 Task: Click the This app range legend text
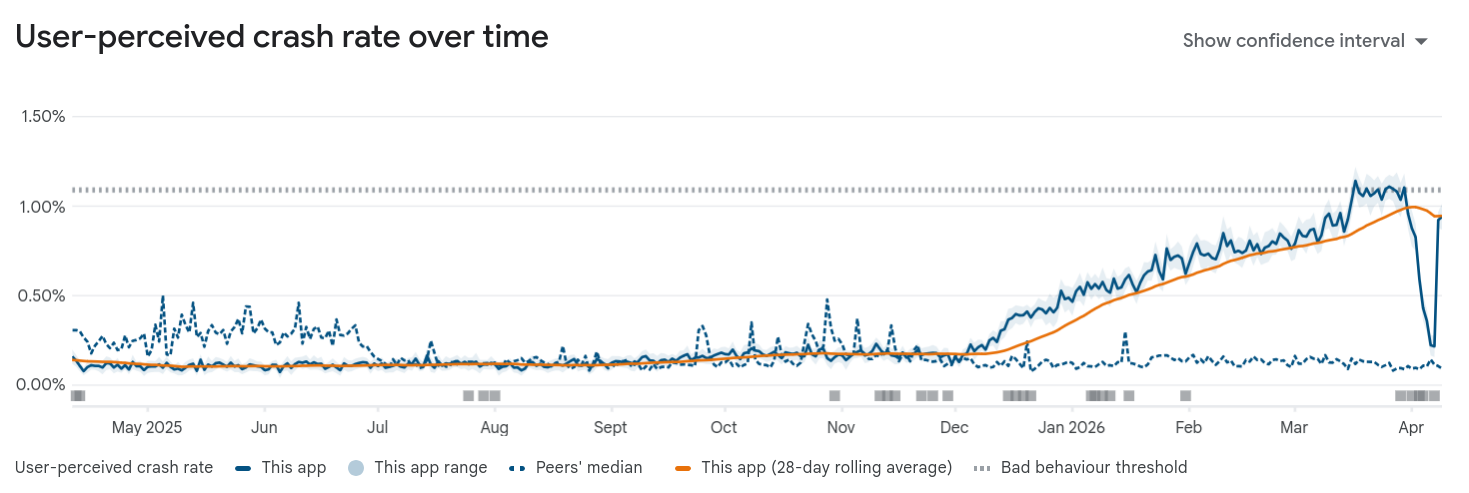click(x=430, y=467)
